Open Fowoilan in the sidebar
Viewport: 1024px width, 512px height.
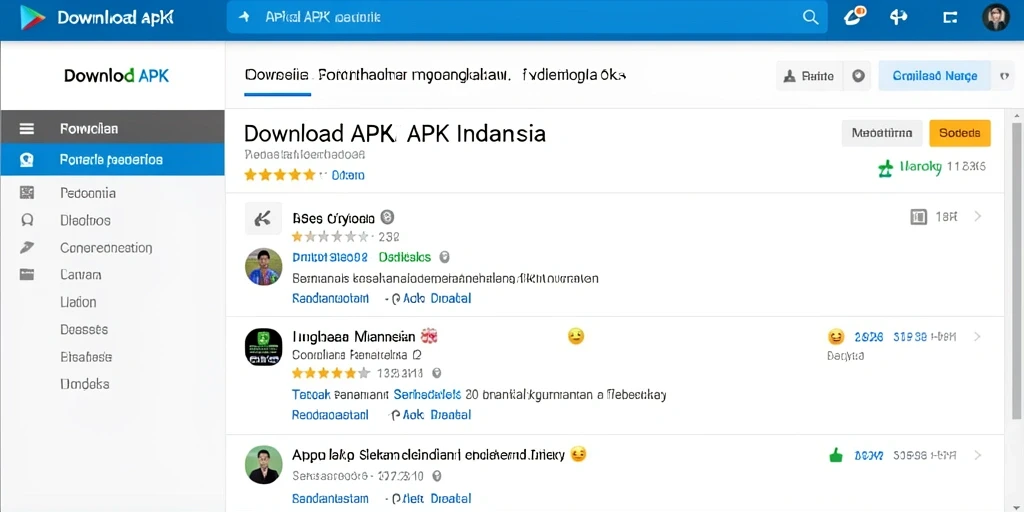tap(112, 129)
